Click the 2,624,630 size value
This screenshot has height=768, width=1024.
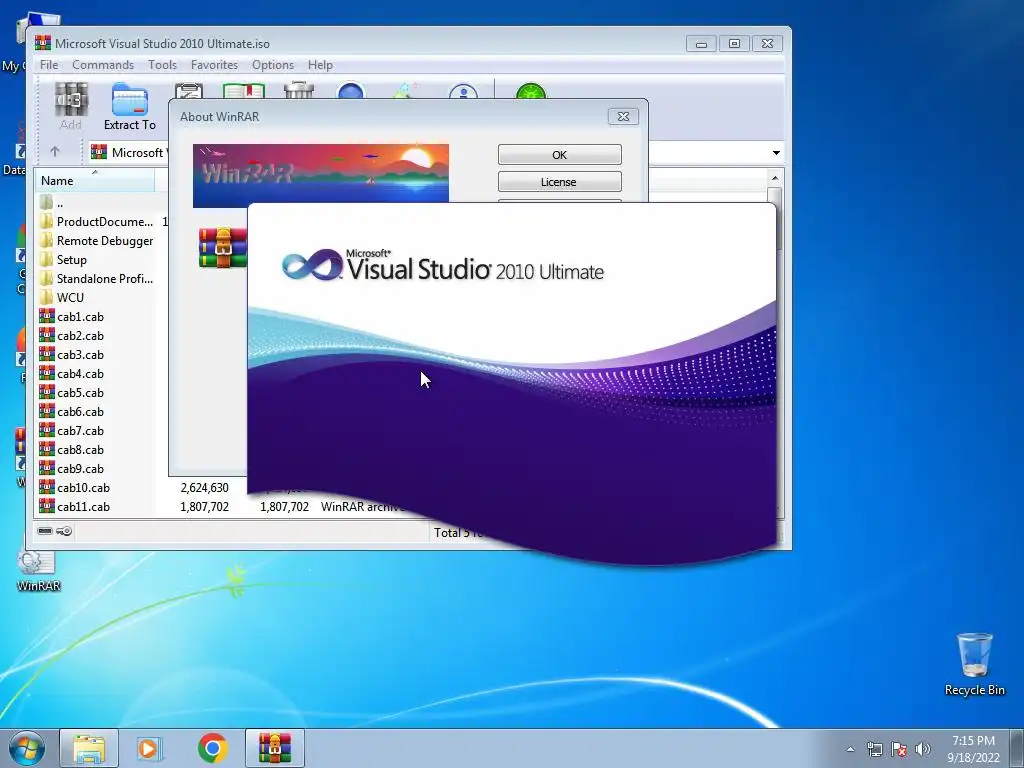[x=204, y=488]
